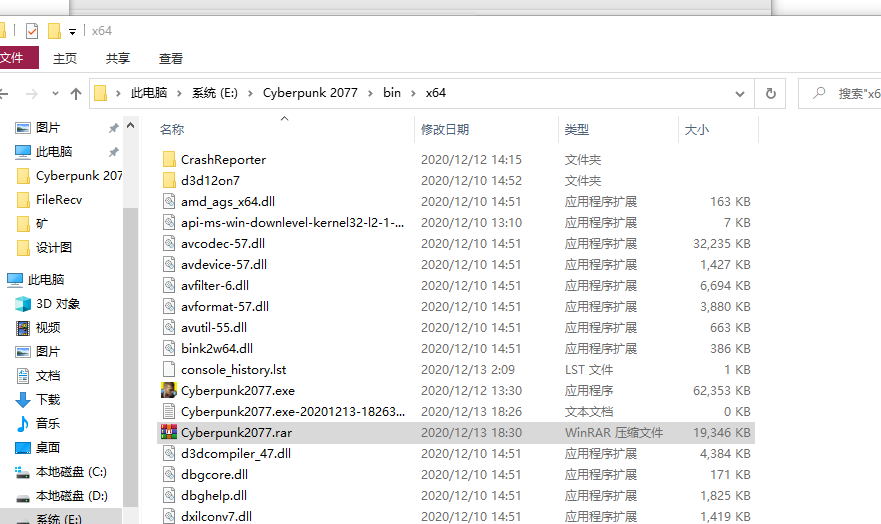Select the bink2w64.dll file
881x524 pixels.
pos(217,349)
